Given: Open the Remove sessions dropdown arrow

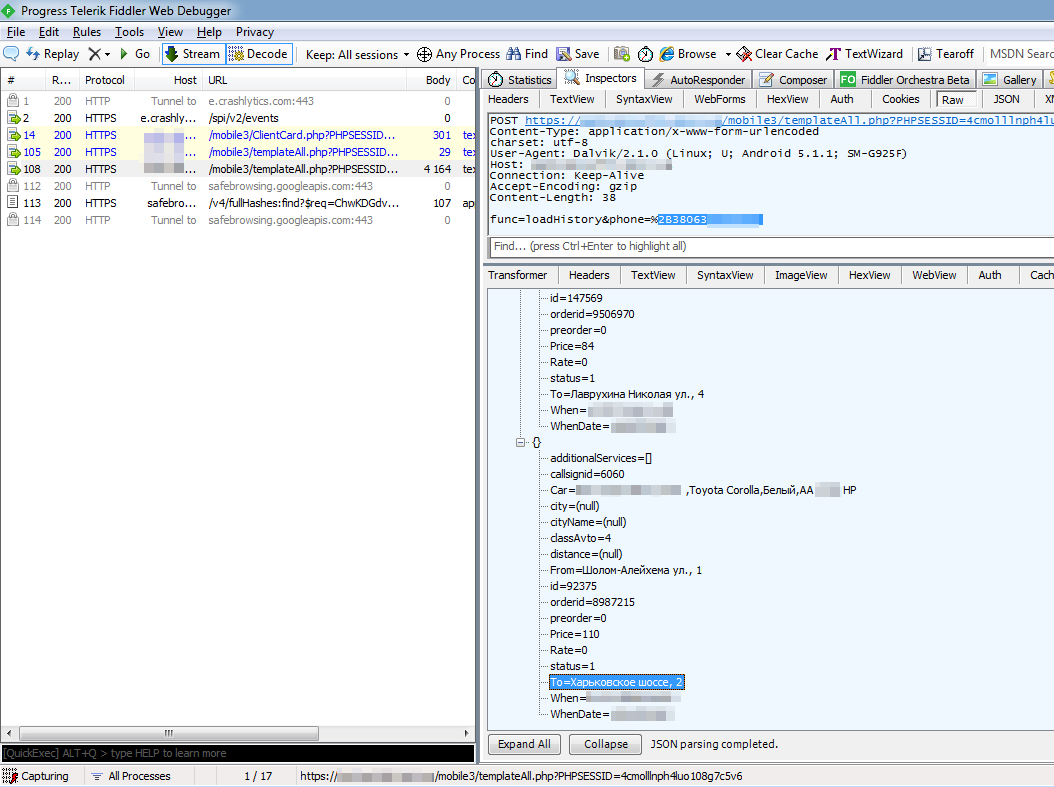Looking at the screenshot, I should (108, 54).
